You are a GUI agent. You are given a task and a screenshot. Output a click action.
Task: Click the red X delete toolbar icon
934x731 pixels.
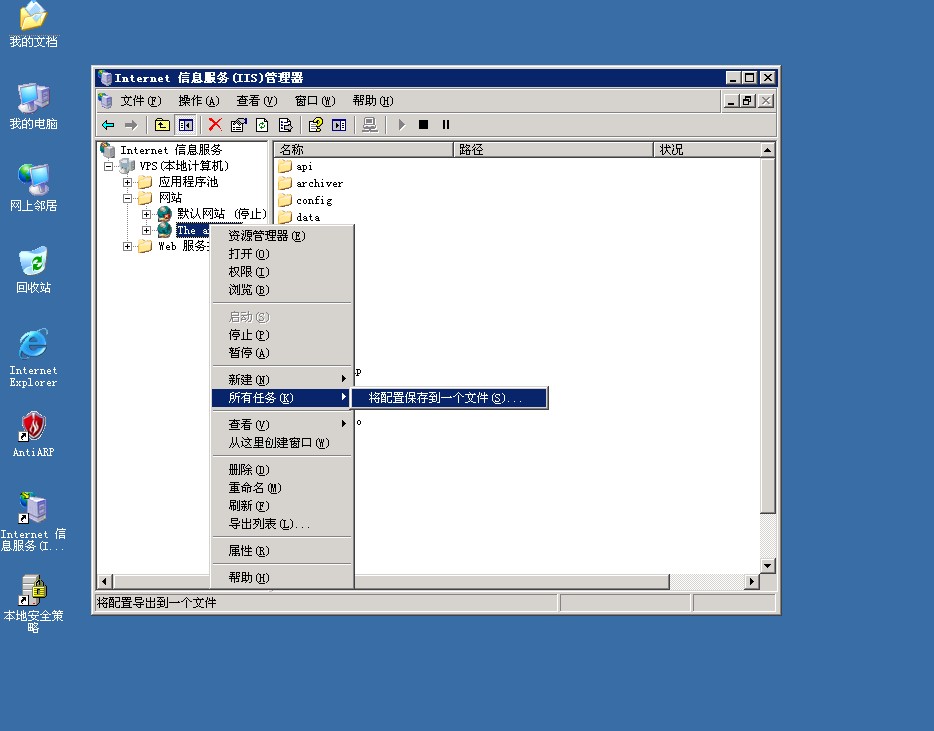215,125
